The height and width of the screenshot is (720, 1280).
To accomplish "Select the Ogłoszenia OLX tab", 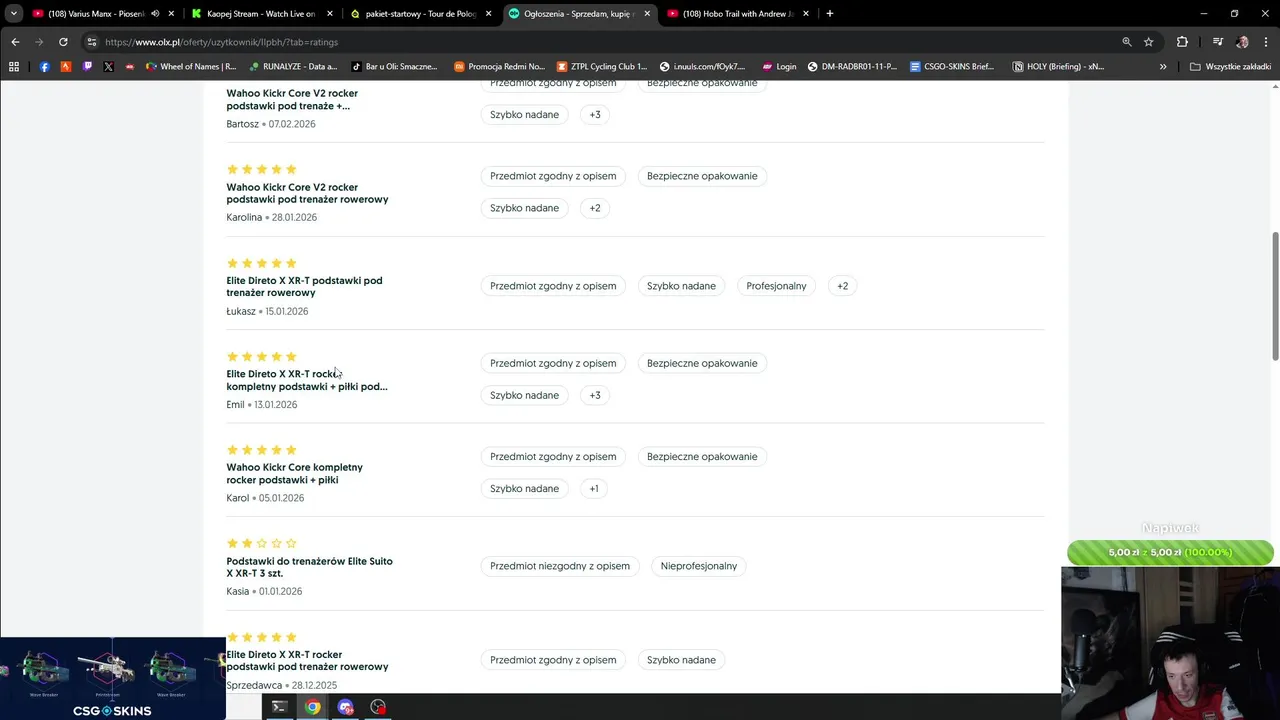I will (578, 14).
